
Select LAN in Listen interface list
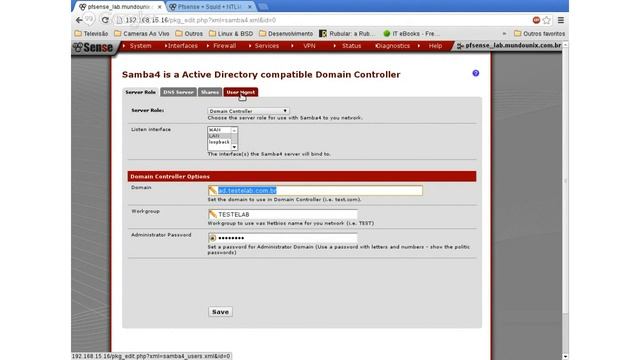[x=219, y=136]
